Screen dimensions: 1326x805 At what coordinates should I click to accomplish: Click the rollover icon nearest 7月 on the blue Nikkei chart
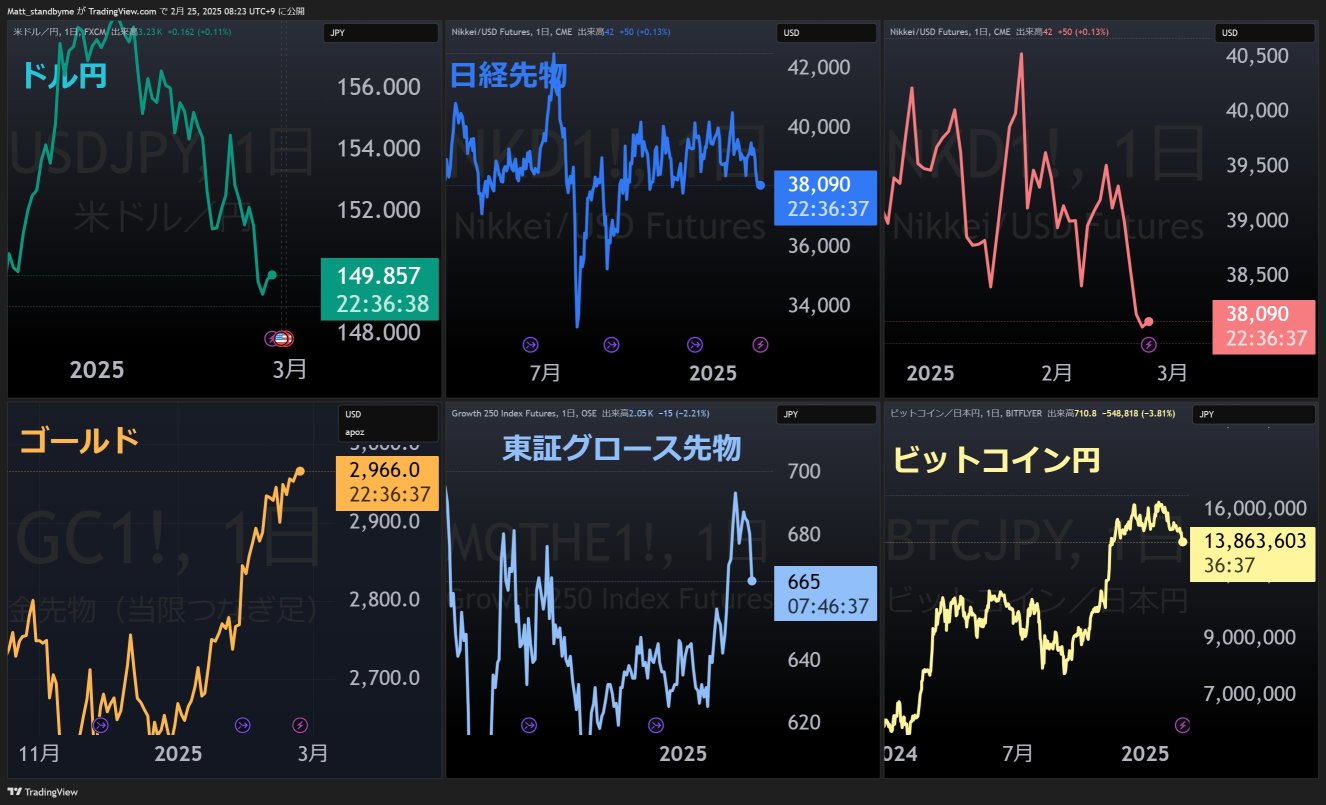[x=530, y=344]
